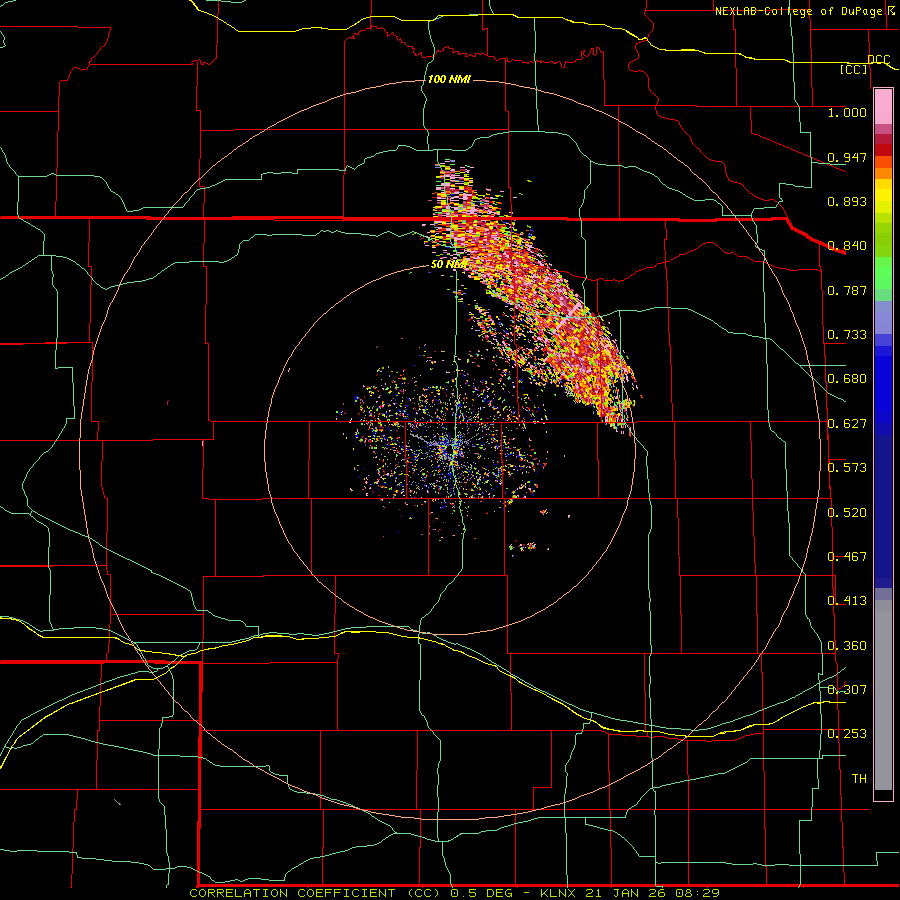Click the 50 NMI range ring label
This screenshot has height=900, width=900.
[448, 265]
